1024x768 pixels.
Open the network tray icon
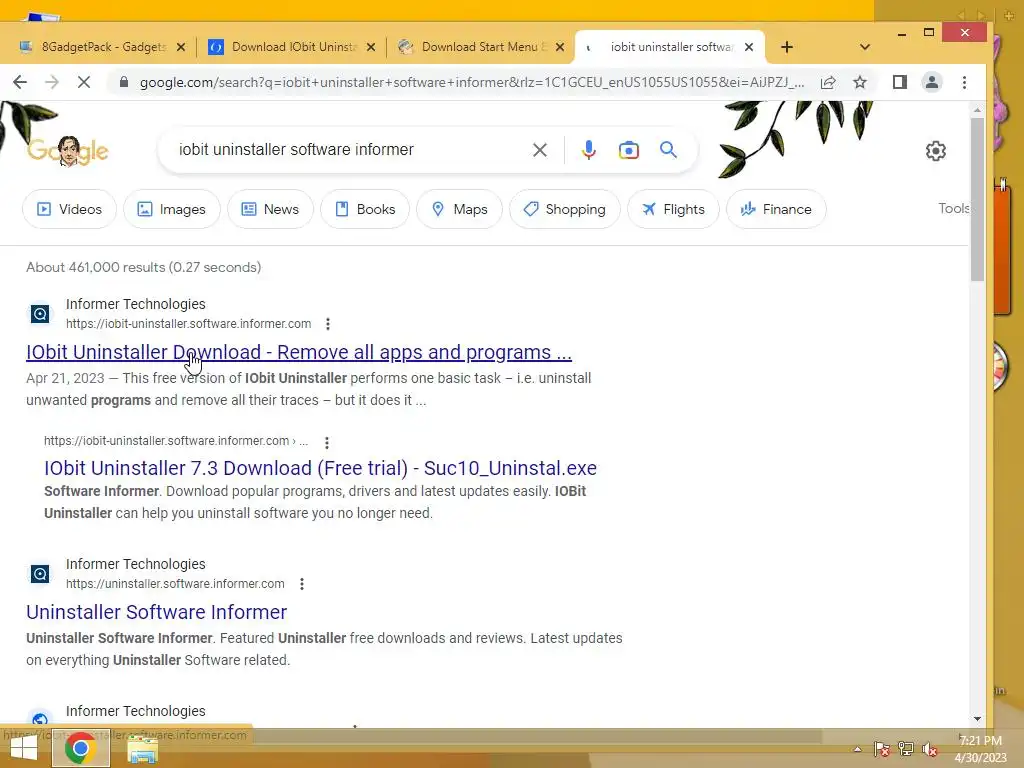906,749
